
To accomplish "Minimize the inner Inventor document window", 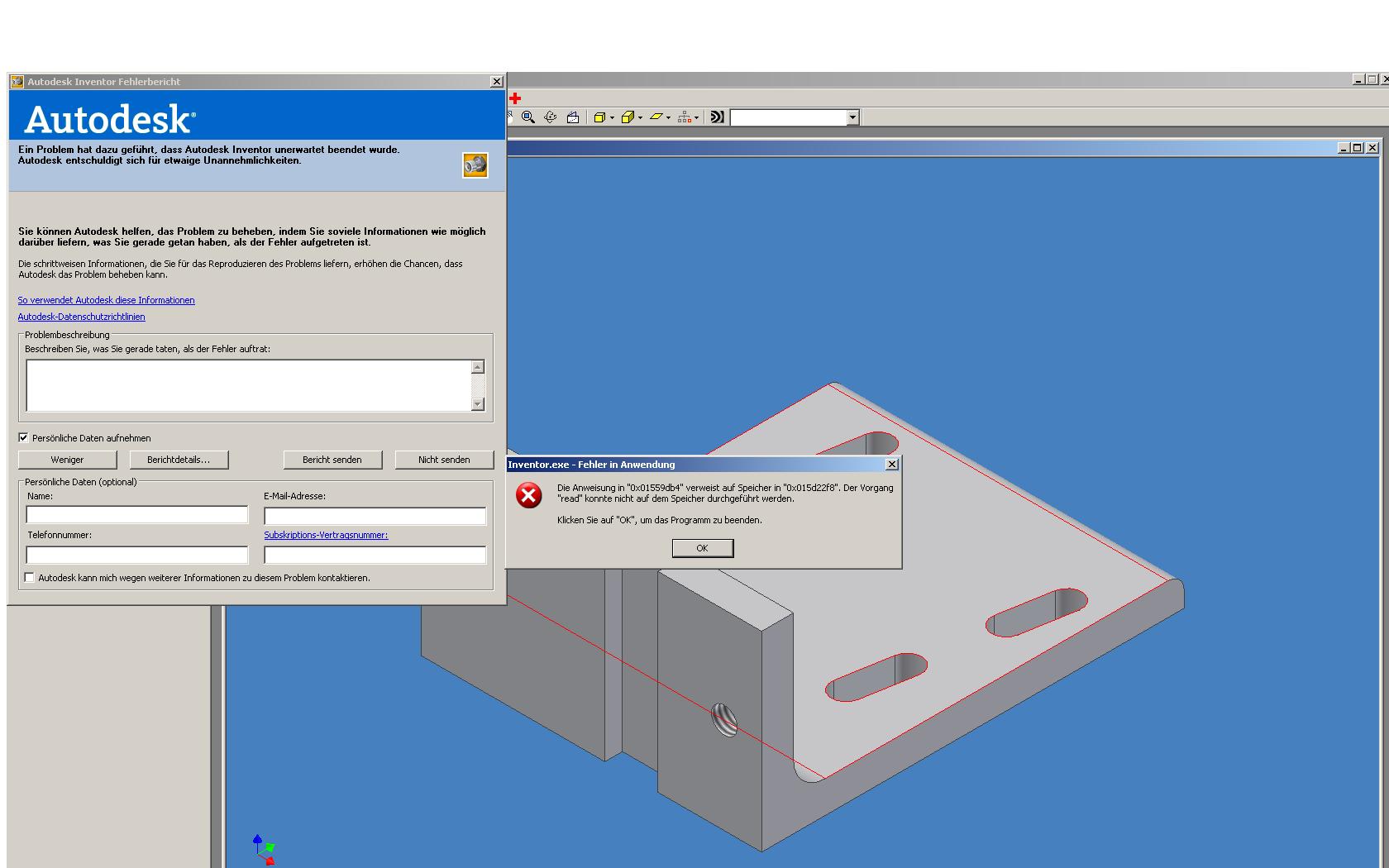I will pyautogui.click(x=1344, y=148).
